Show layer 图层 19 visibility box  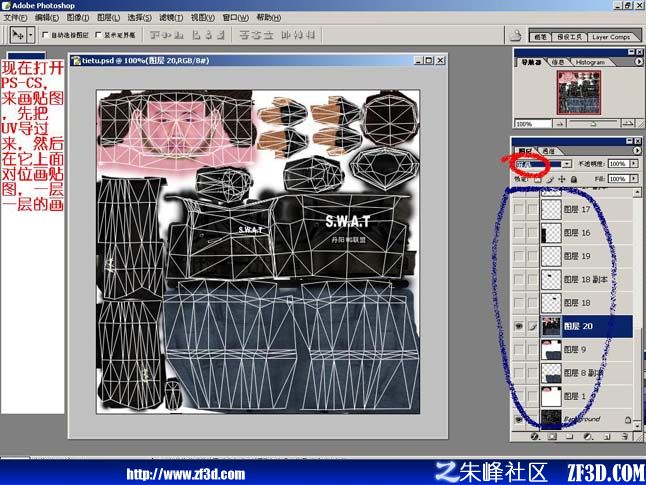(x=519, y=256)
